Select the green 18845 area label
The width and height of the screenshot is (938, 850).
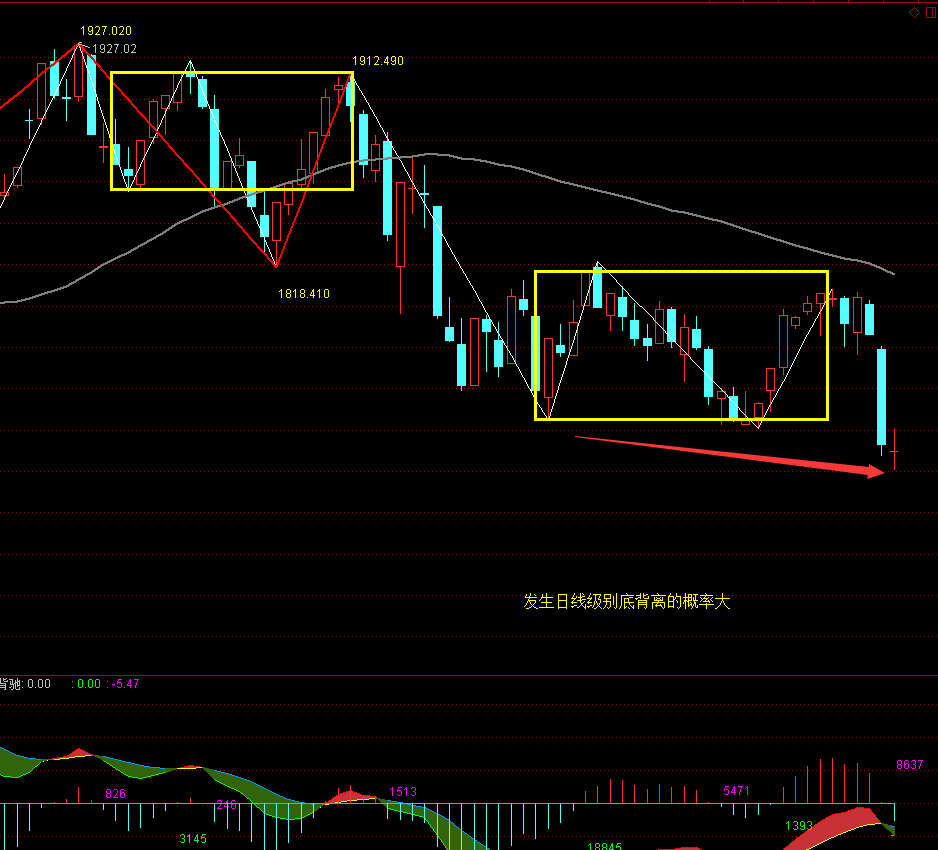pyautogui.click(x=604, y=846)
